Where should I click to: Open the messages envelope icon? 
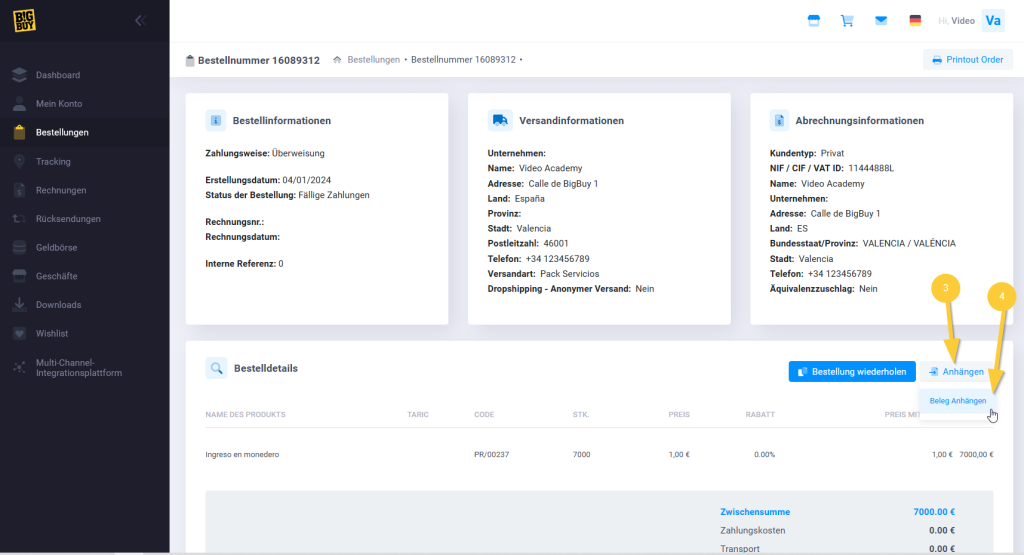click(x=881, y=21)
